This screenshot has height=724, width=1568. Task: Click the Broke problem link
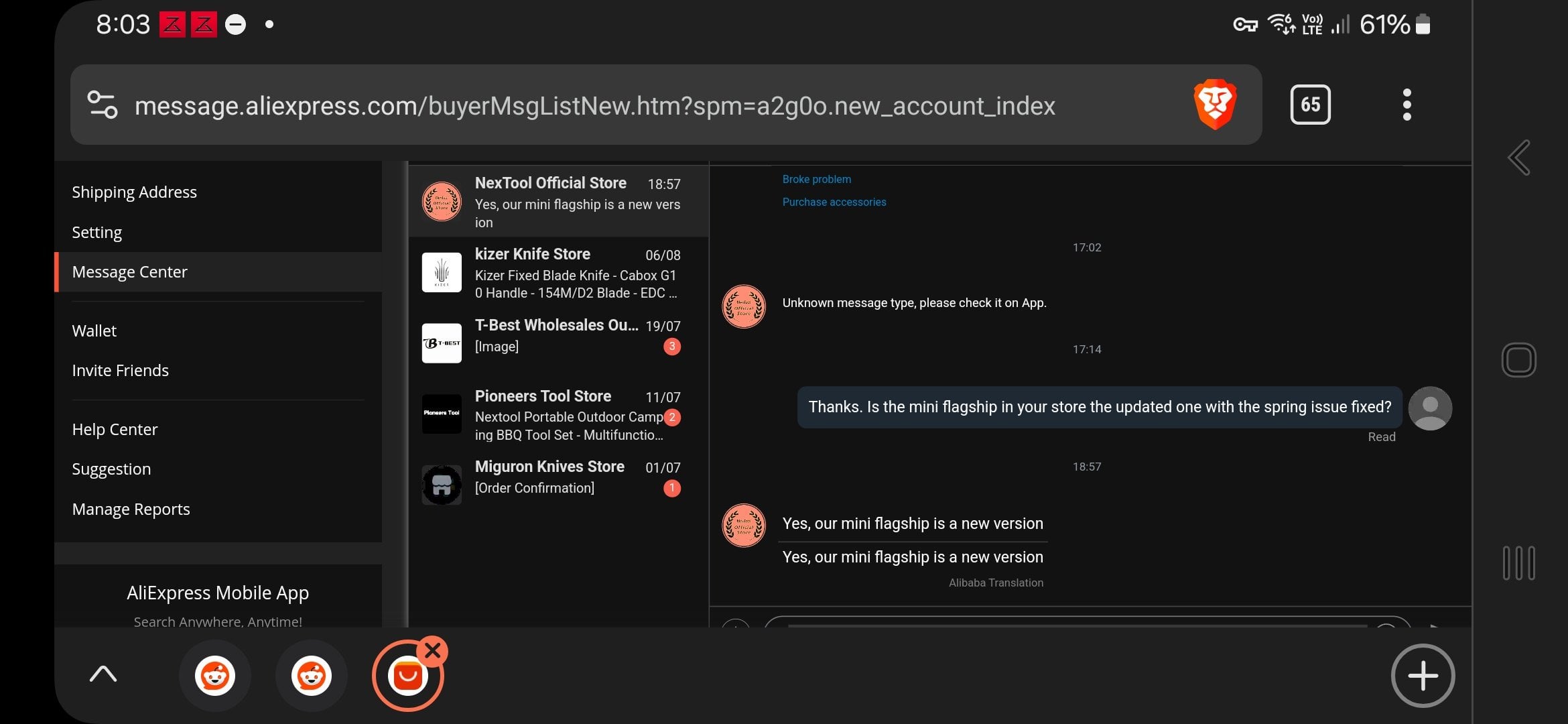[x=816, y=179]
